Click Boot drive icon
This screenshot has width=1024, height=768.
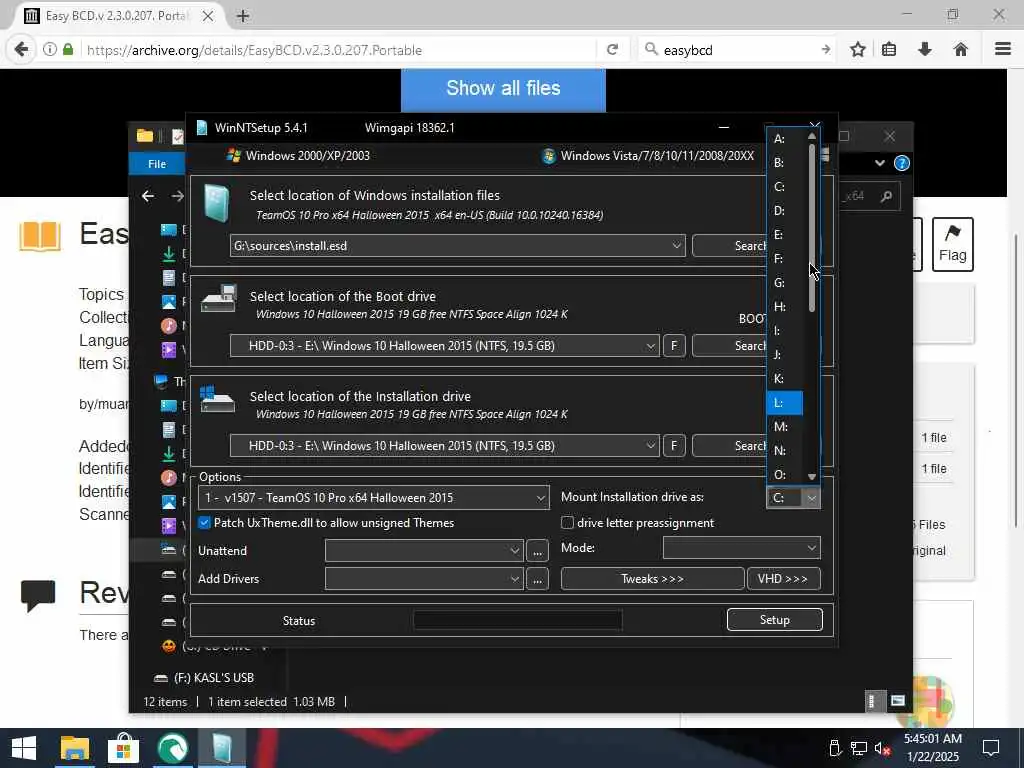[x=218, y=298]
